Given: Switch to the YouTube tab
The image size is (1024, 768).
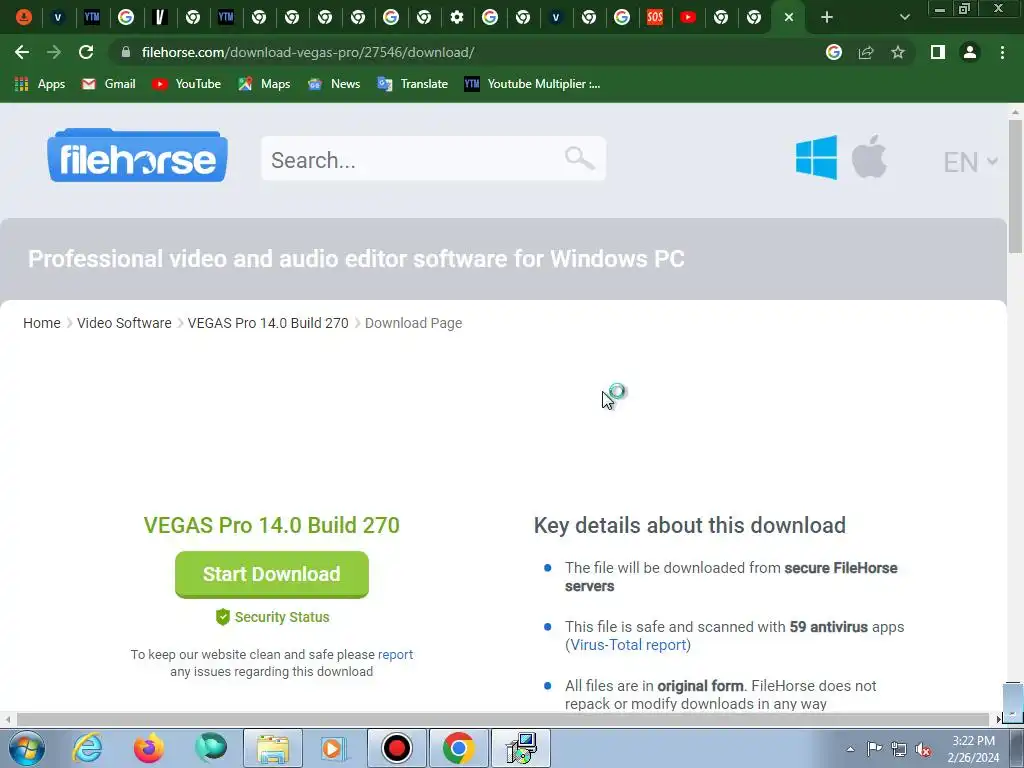Looking at the screenshot, I should (688, 17).
